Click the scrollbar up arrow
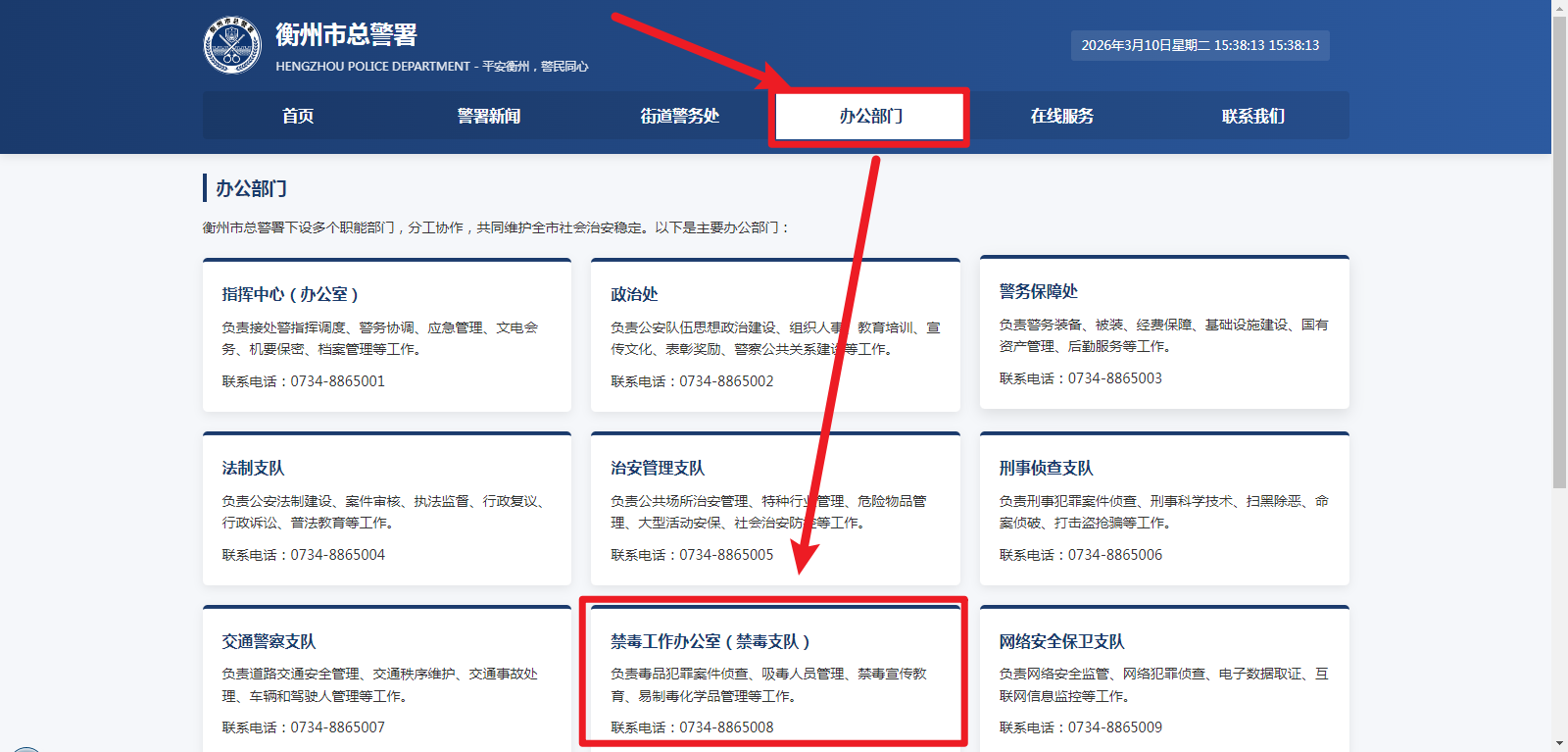1568x752 pixels. 1559,8
